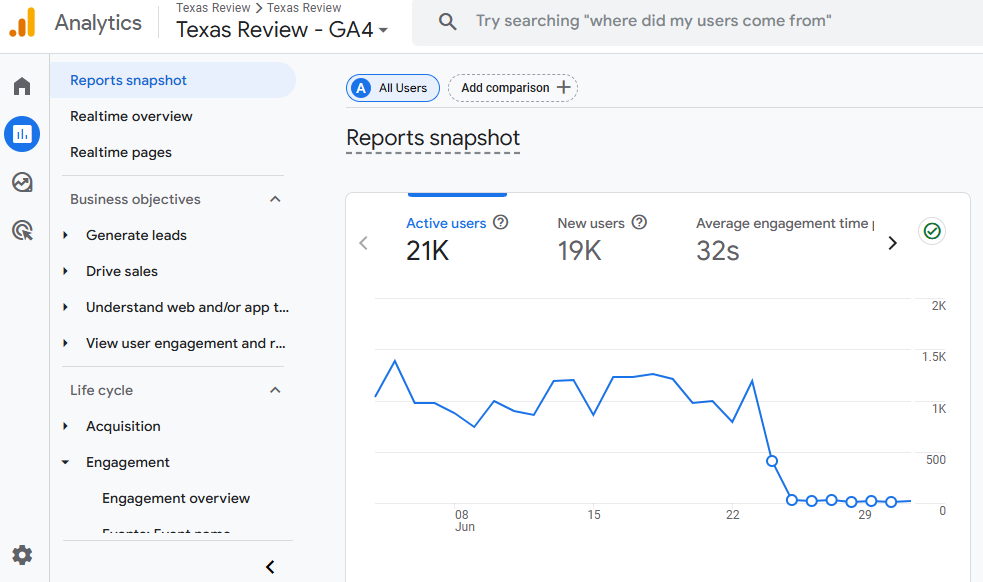The height and width of the screenshot is (582, 983).
Task: Collapse the reports navigation panel
Action: [x=270, y=567]
